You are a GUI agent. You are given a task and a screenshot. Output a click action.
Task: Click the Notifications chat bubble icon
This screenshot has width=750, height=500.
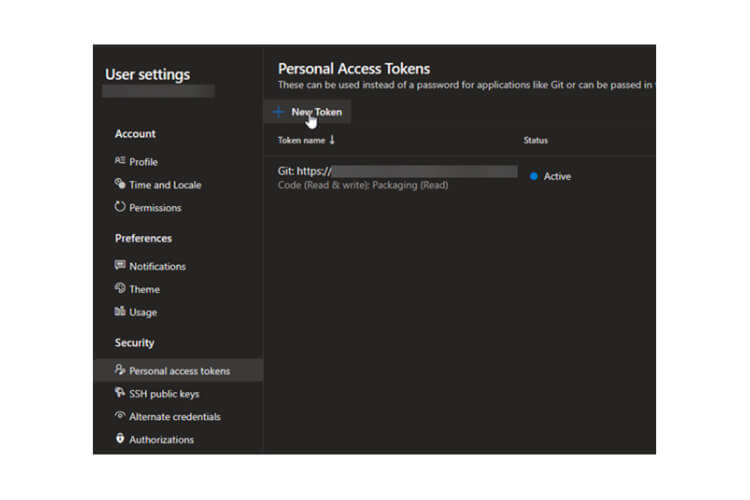(x=120, y=266)
